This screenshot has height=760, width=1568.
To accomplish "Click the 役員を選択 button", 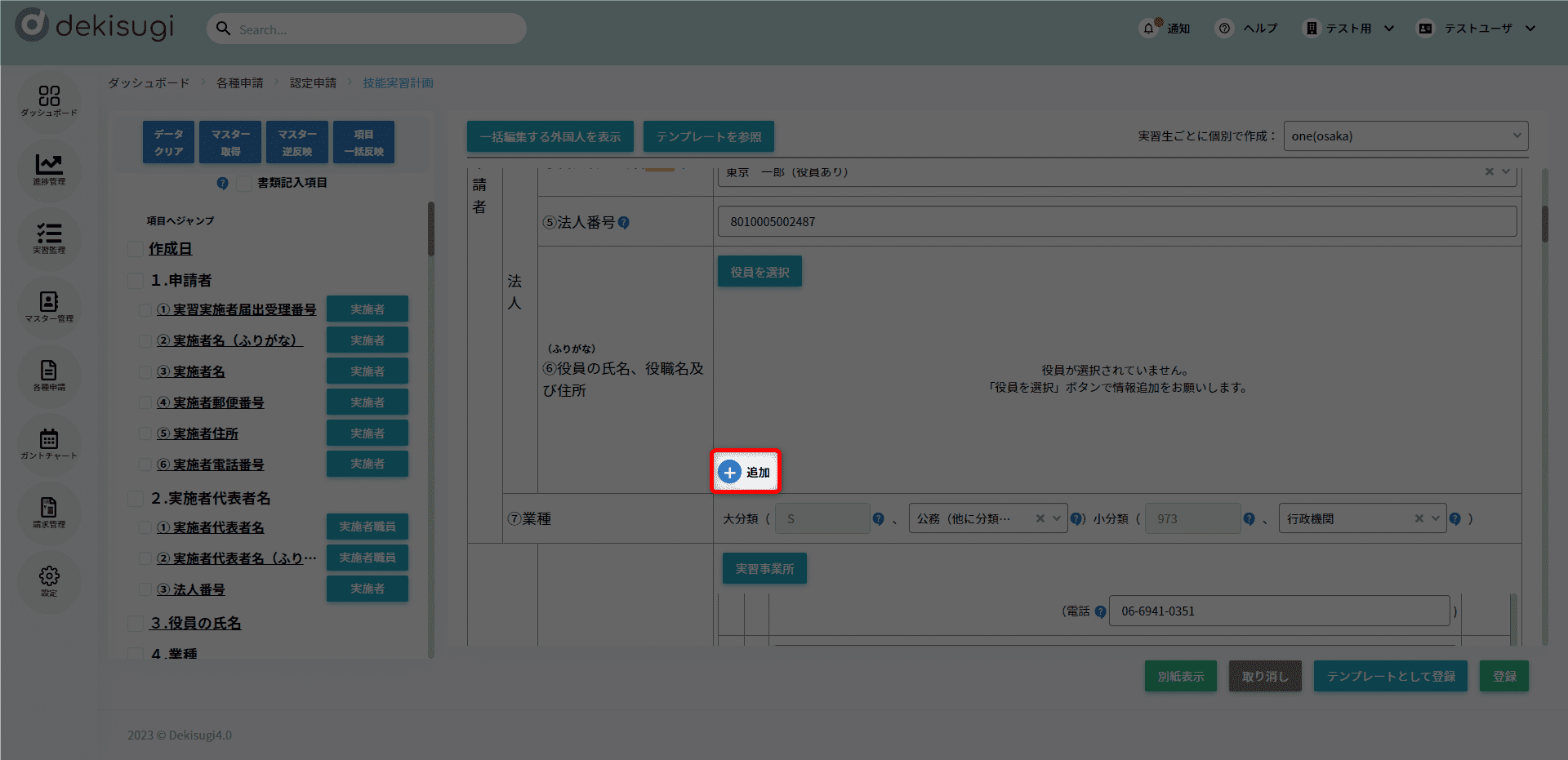I will click(759, 272).
